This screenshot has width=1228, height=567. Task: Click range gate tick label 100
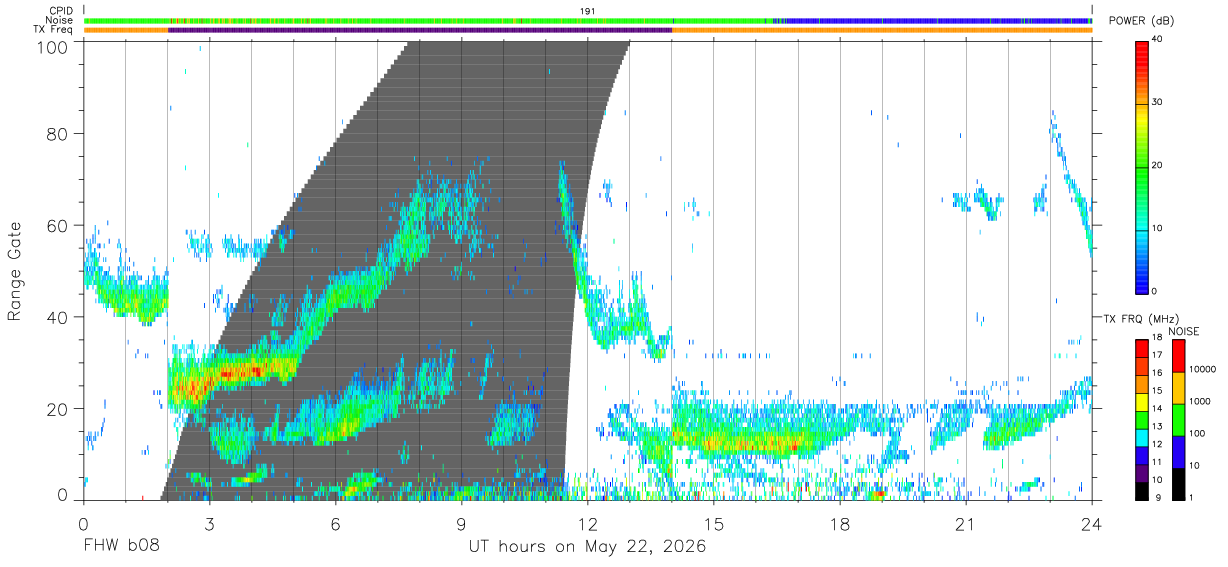pyautogui.click(x=52, y=47)
